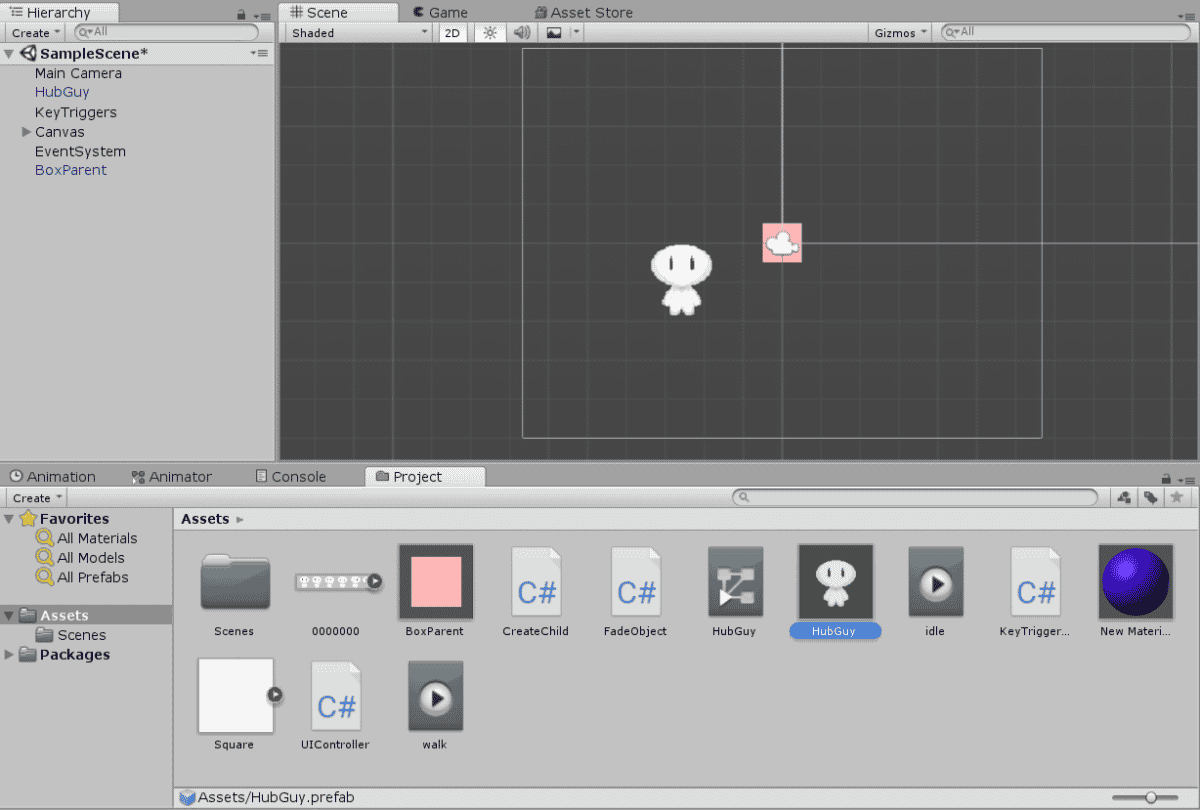Click Create in the Project panel
The width and height of the screenshot is (1200, 810).
click(34, 497)
